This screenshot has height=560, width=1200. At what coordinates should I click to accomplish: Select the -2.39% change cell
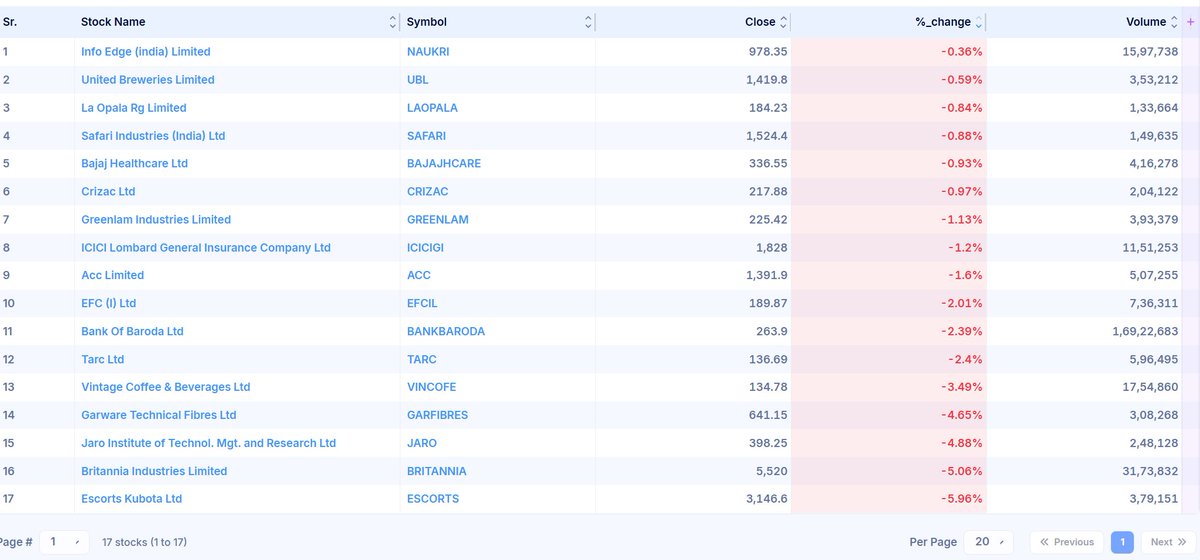pyautogui.click(x=889, y=331)
